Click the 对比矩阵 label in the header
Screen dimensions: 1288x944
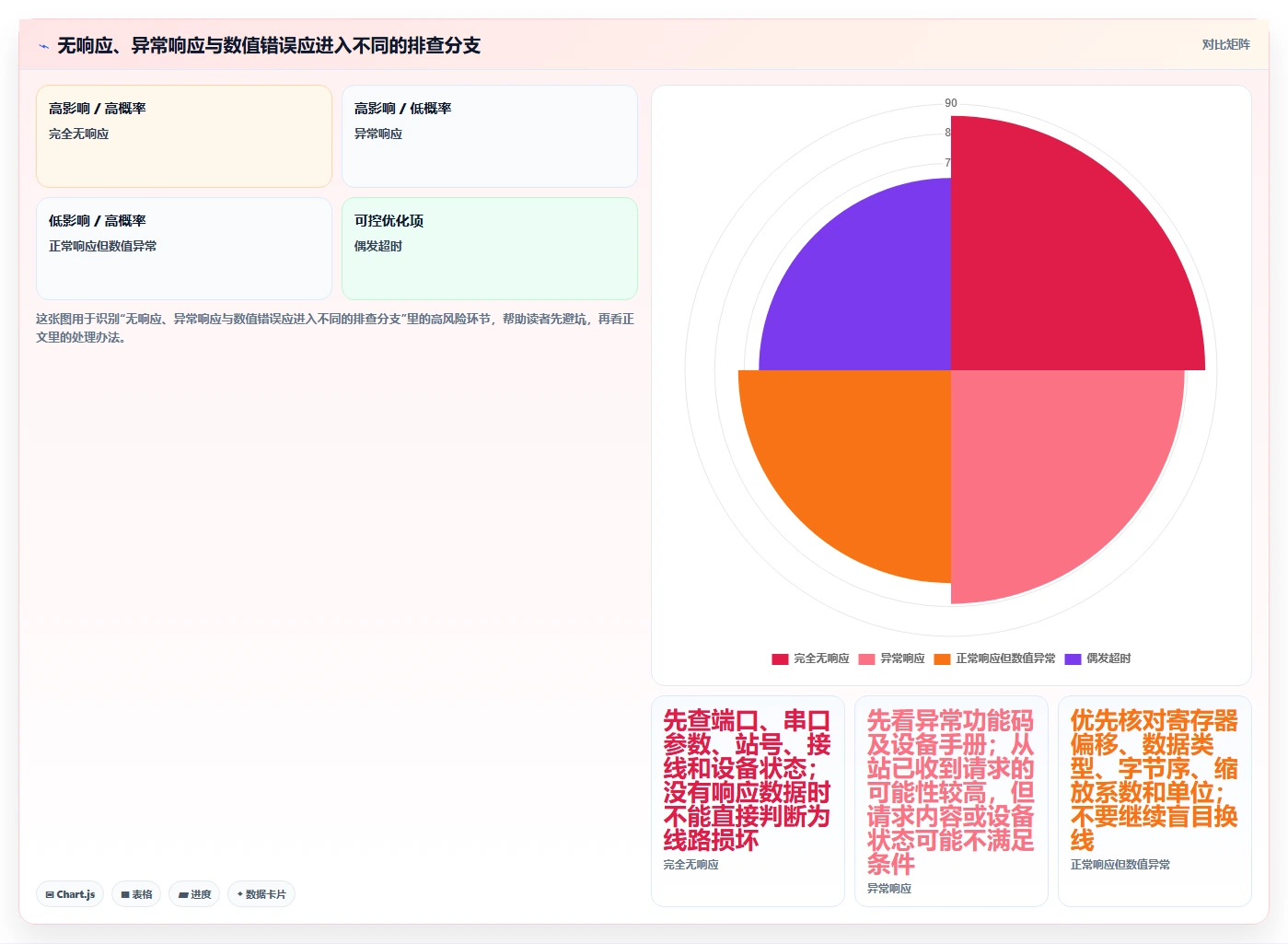[x=1225, y=44]
